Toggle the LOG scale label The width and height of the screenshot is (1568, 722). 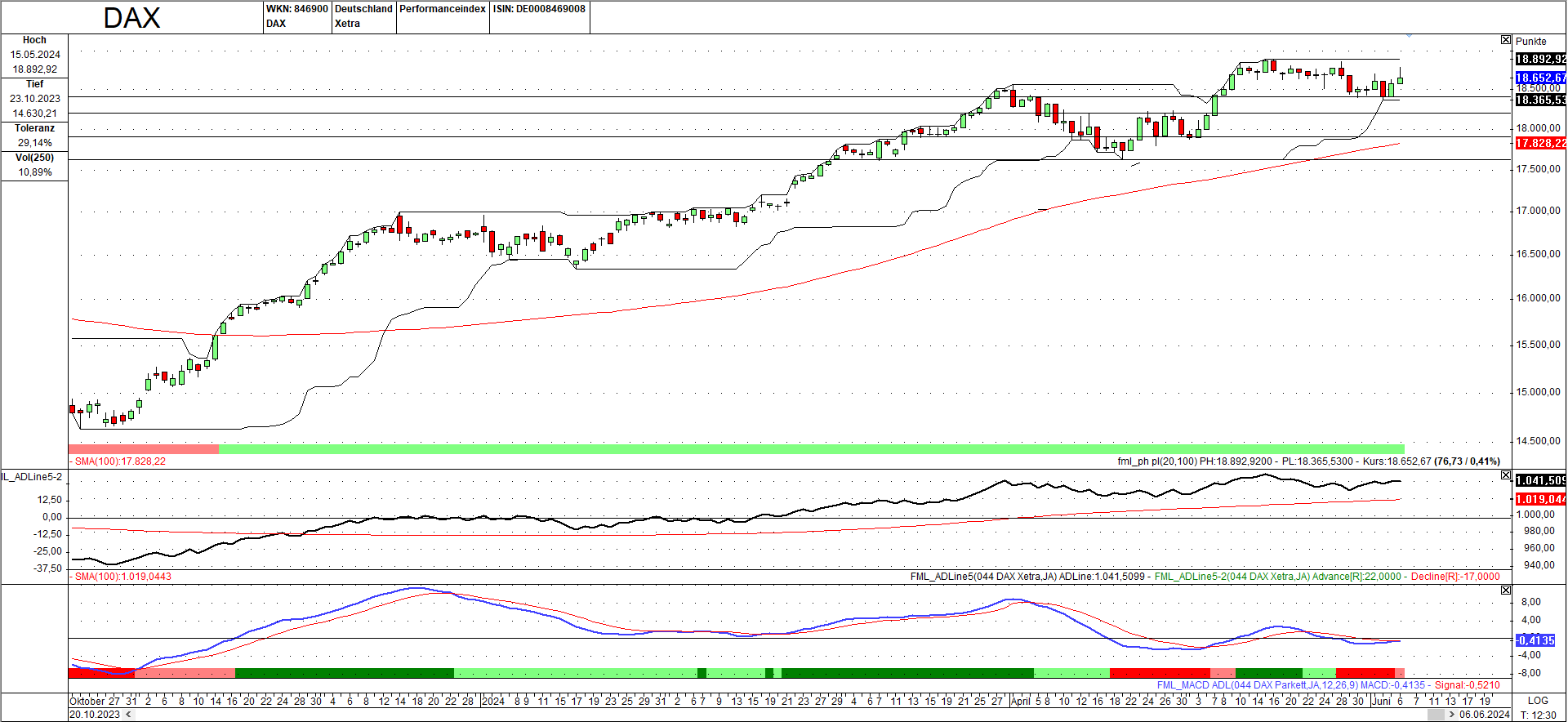coord(1538,701)
